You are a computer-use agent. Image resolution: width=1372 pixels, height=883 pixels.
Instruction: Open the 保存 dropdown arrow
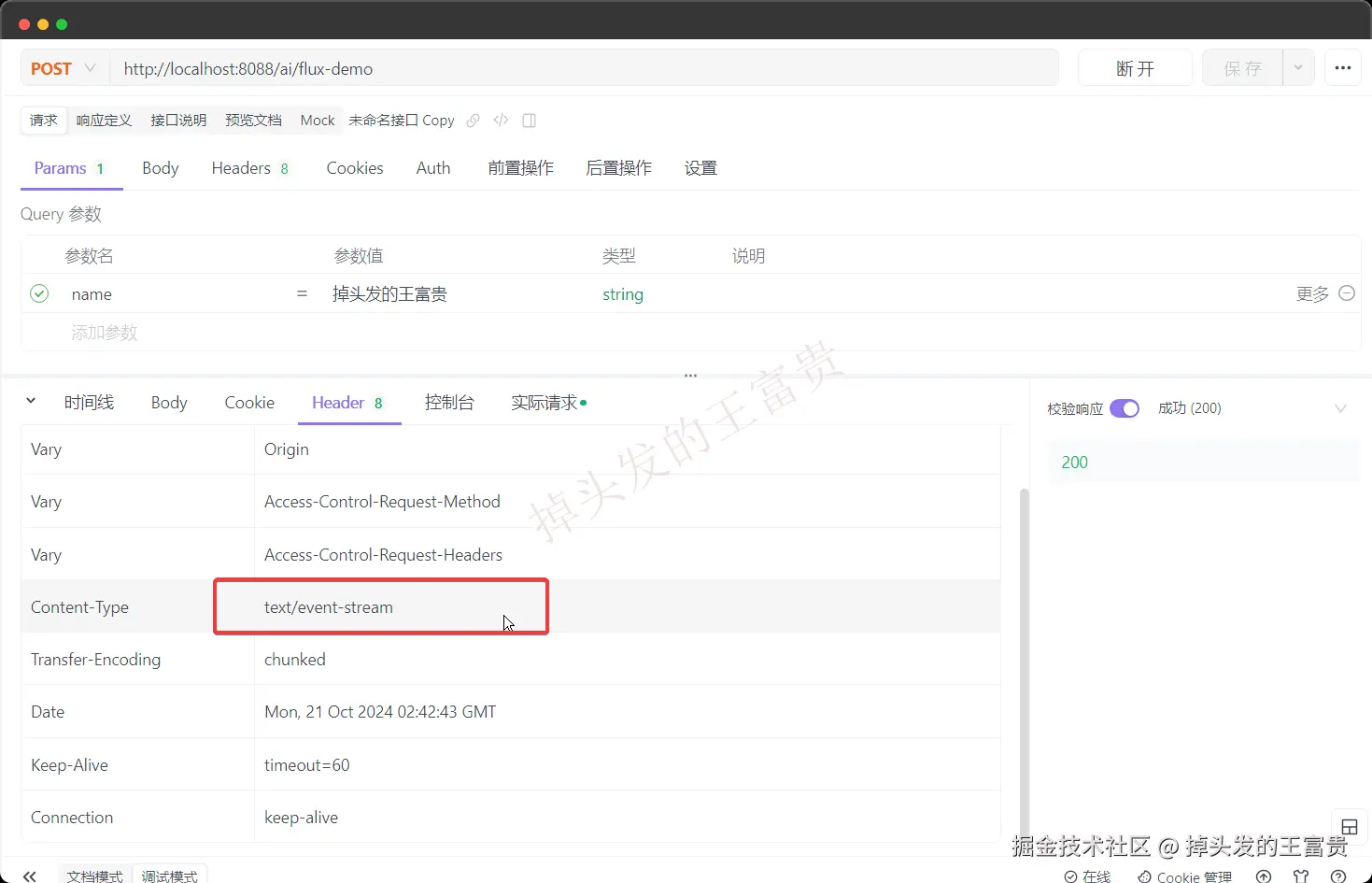click(x=1298, y=68)
